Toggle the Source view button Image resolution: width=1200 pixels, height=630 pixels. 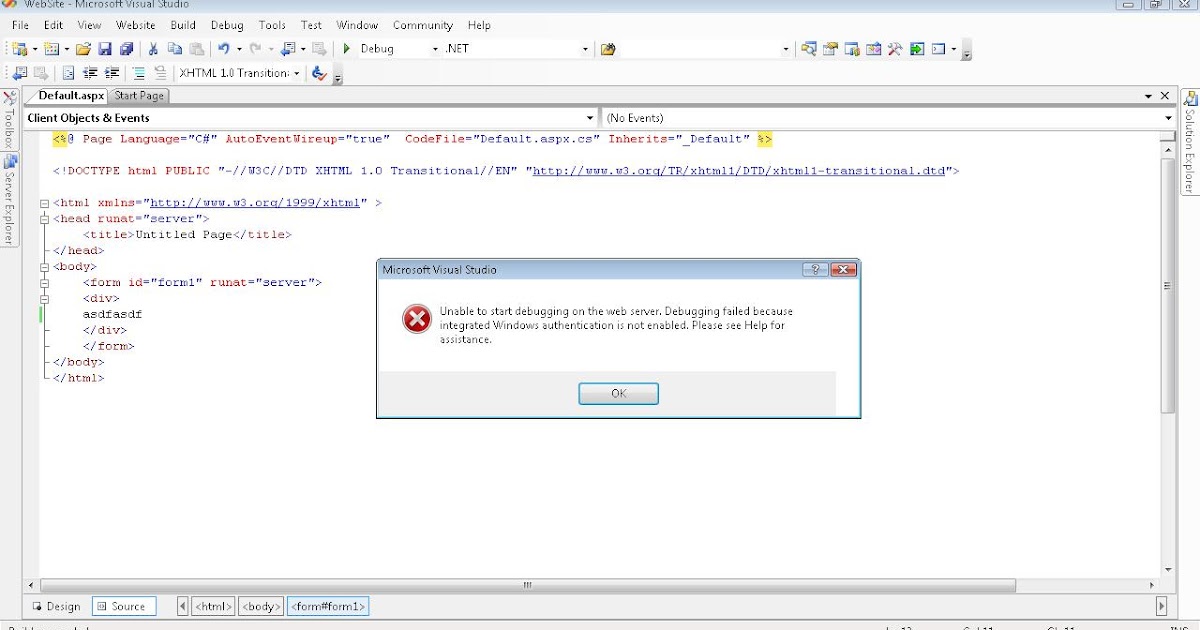coord(124,606)
